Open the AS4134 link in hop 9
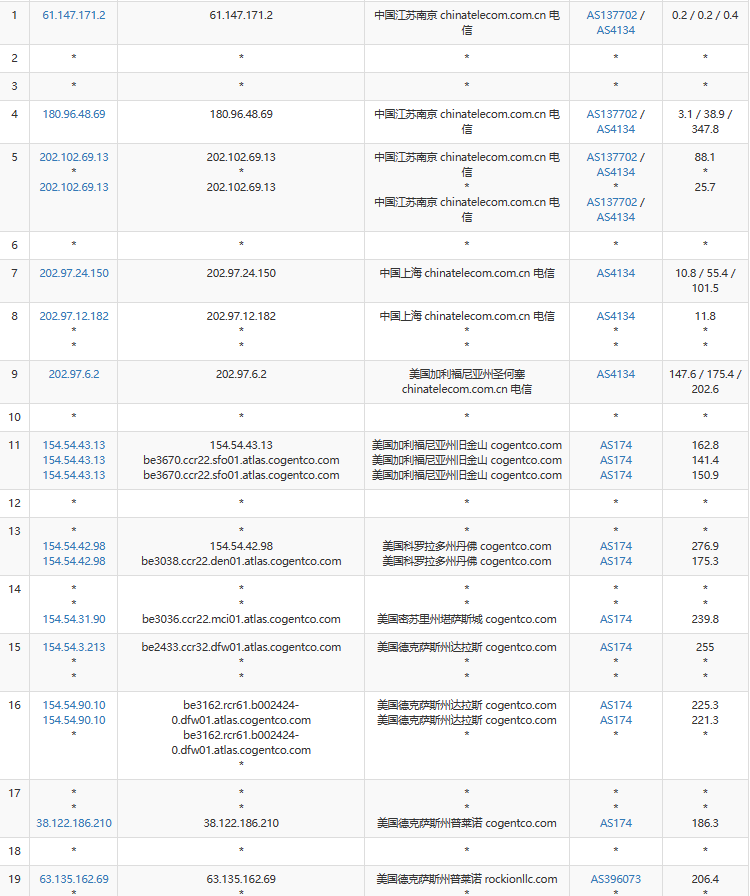Screen dimensions: 750x896 coord(616,374)
